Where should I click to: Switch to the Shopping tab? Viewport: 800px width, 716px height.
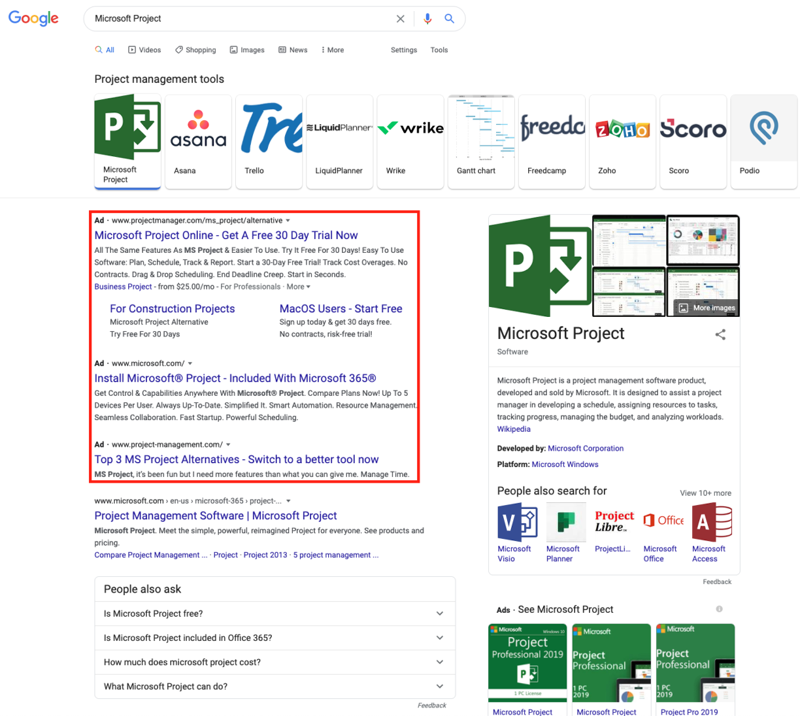click(195, 50)
